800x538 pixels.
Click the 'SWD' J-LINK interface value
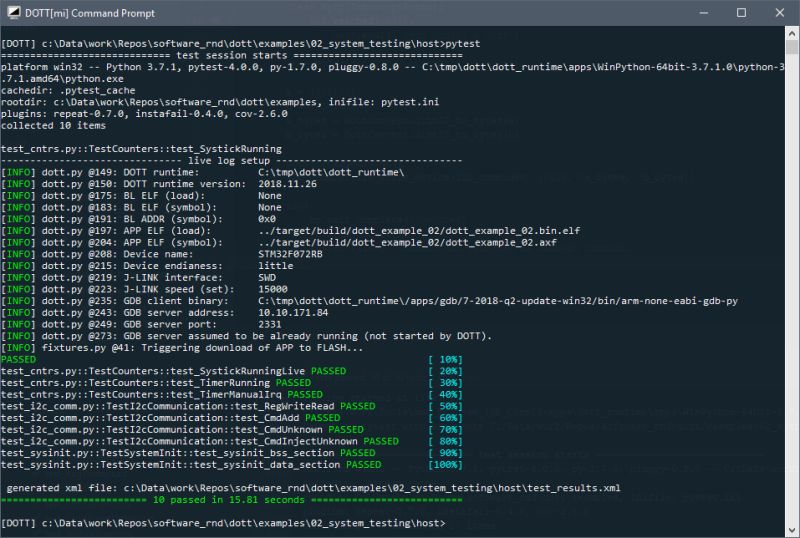(267, 278)
